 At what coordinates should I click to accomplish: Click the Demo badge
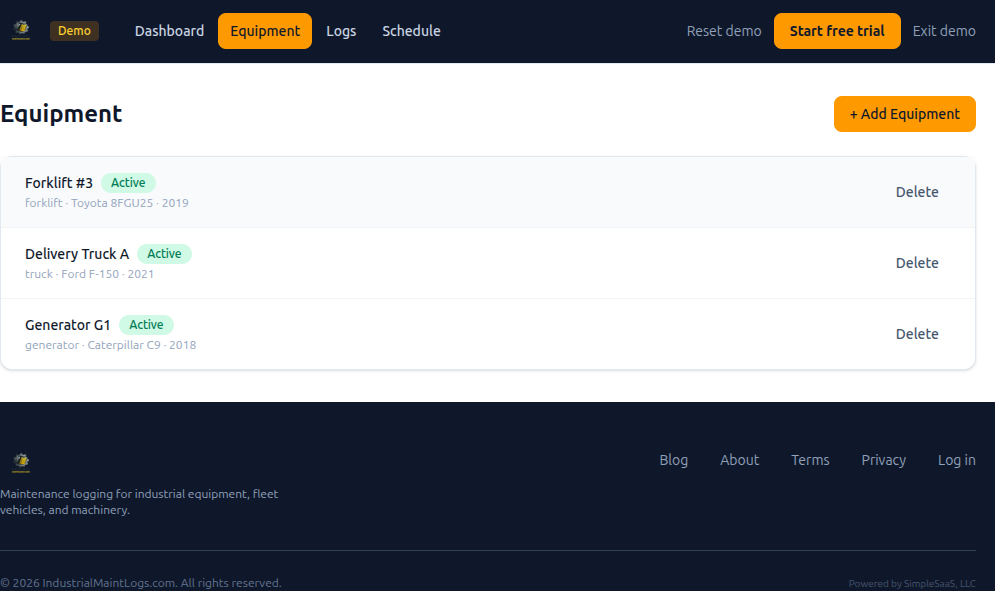pyautogui.click(x=74, y=31)
